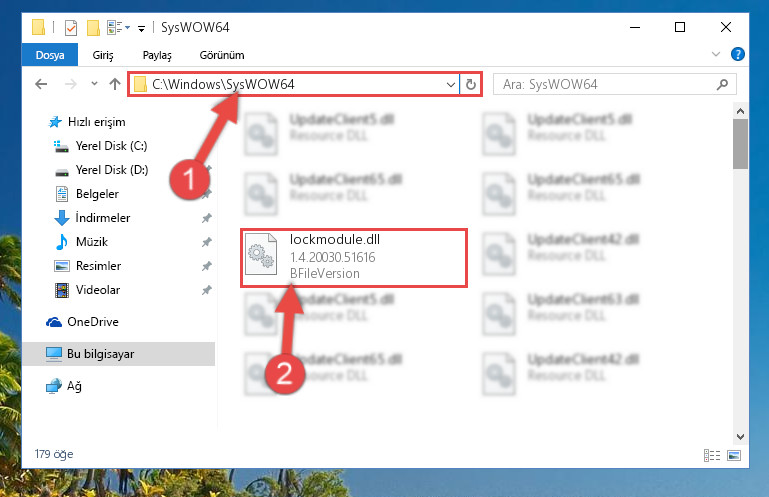The width and height of the screenshot is (769, 497).
Task: Click the New Folder icon in title bar
Action: [x=93, y=27]
